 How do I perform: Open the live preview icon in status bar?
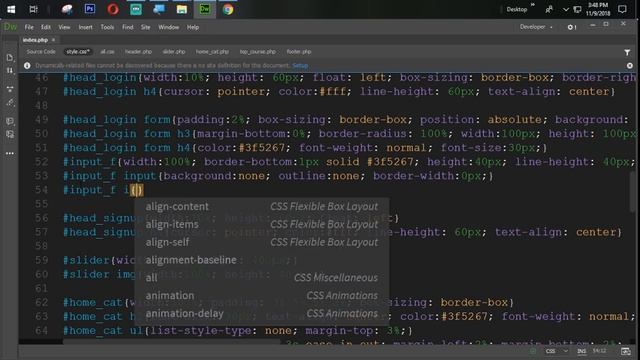pyautogui.click(x=625, y=351)
